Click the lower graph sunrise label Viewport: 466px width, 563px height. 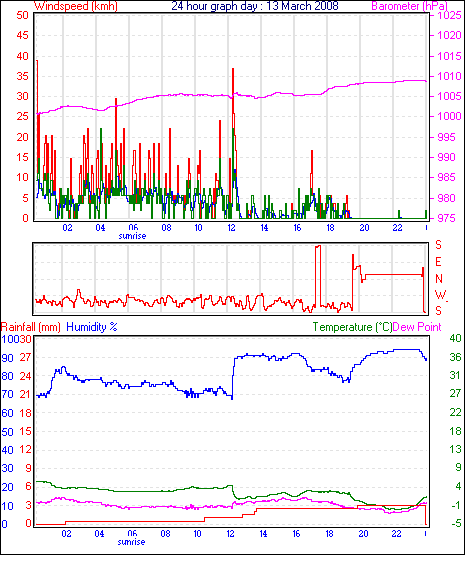pyautogui.click(x=131, y=542)
